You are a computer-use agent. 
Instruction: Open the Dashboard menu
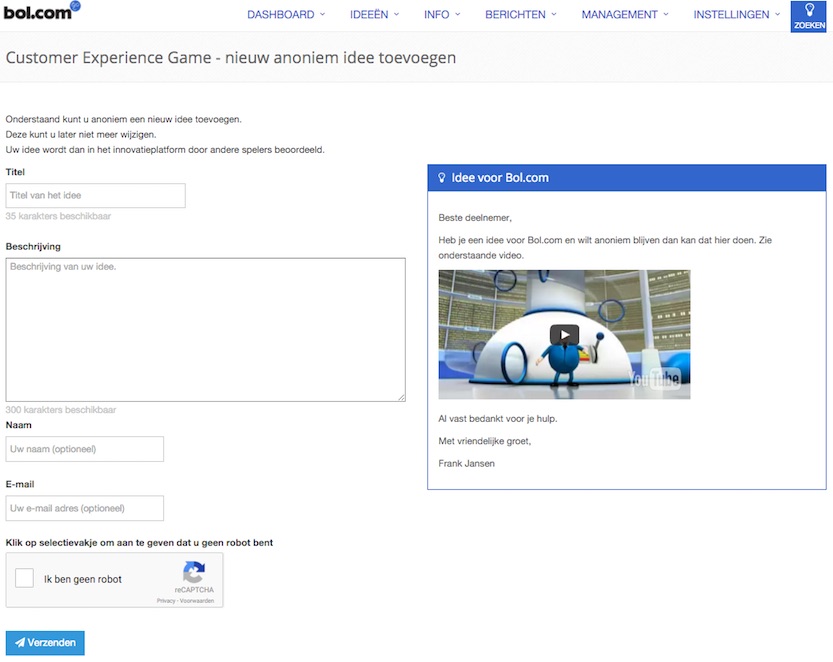click(x=286, y=15)
